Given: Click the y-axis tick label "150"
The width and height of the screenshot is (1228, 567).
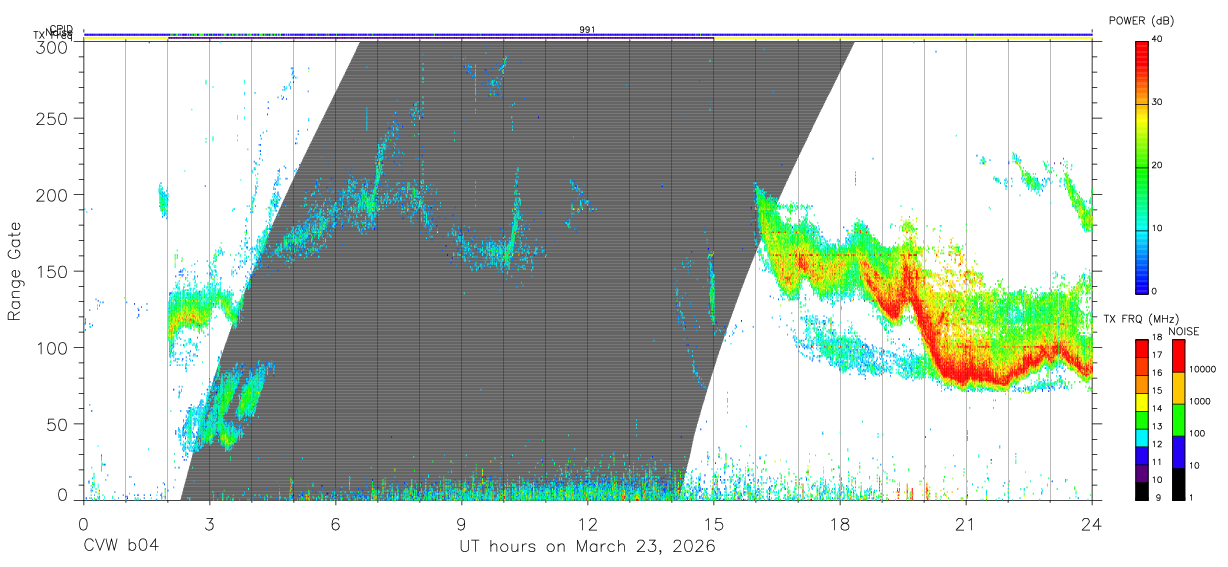Looking at the screenshot, I should [x=51, y=271].
